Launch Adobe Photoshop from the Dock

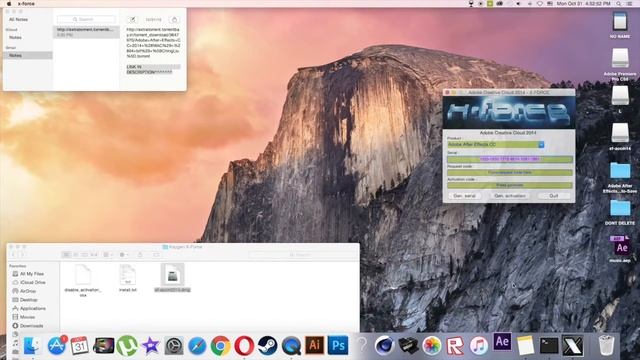coord(338,345)
